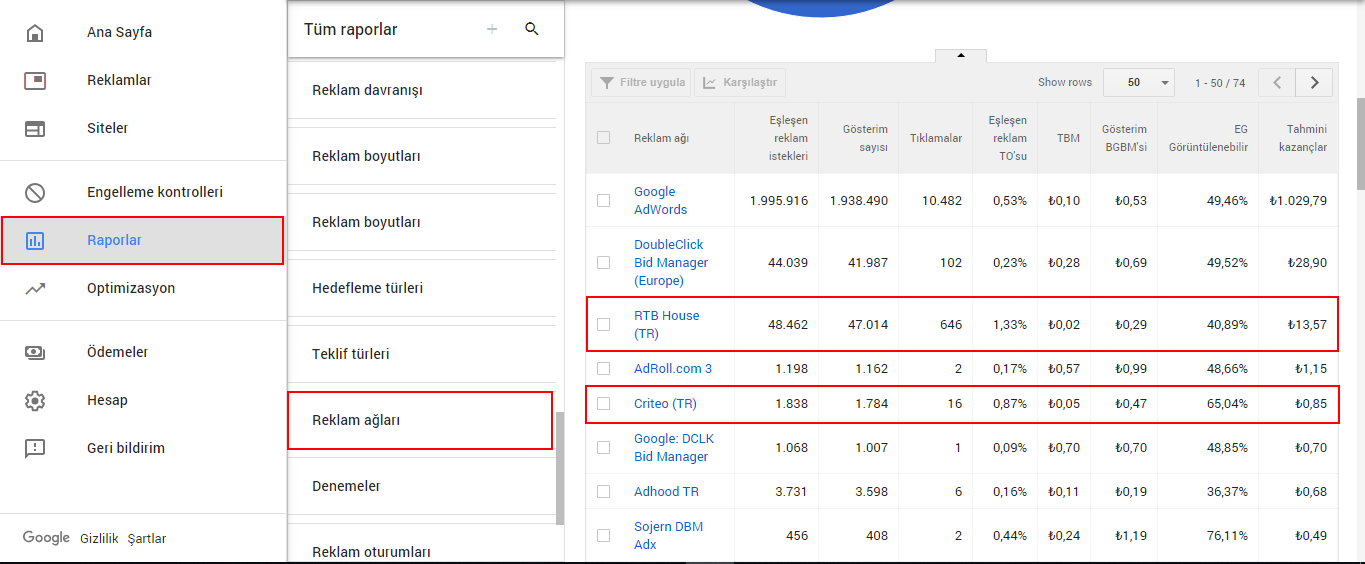Open the AdRoll.com 3 link
Screen dimensions: 1365x564
[673, 368]
